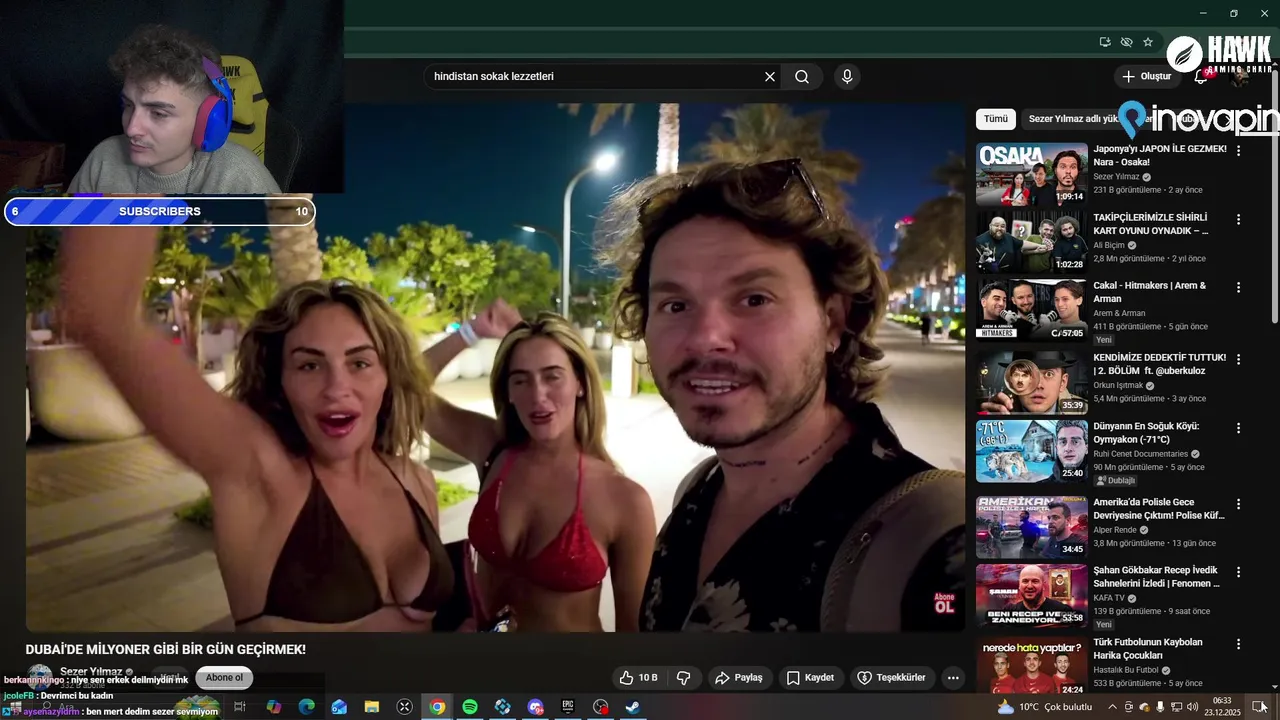Screen dimensions: 1280x720
Task: Like the video showing 10 B
Action: pos(638,678)
